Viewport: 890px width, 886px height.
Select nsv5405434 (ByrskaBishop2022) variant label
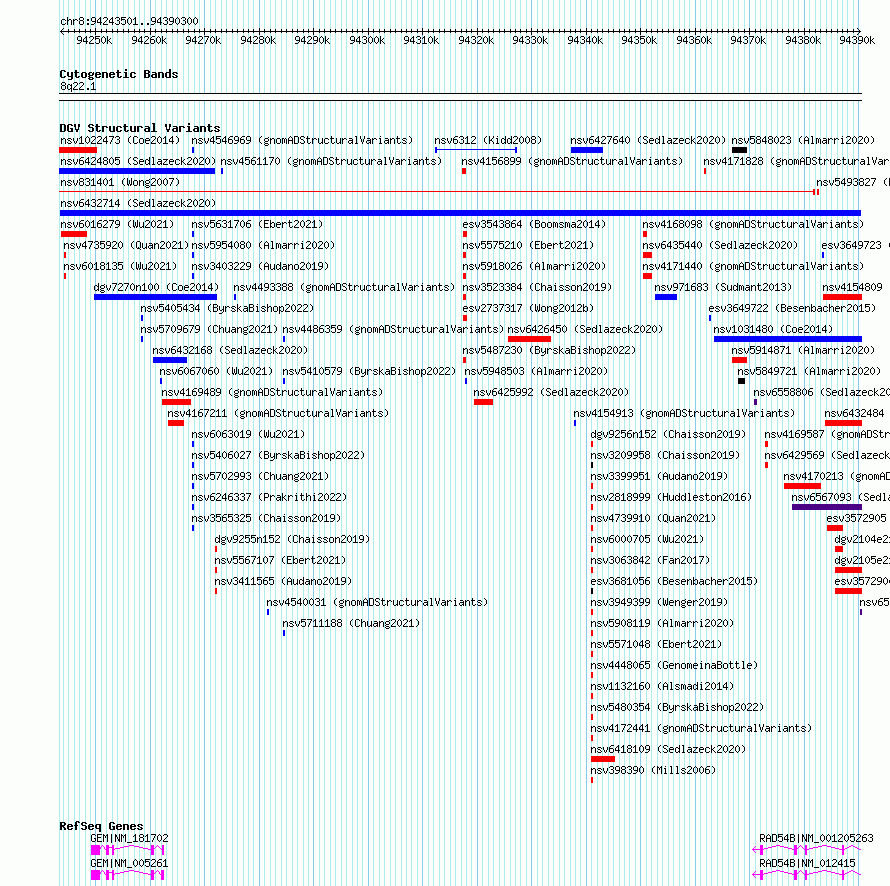click(227, 308)
